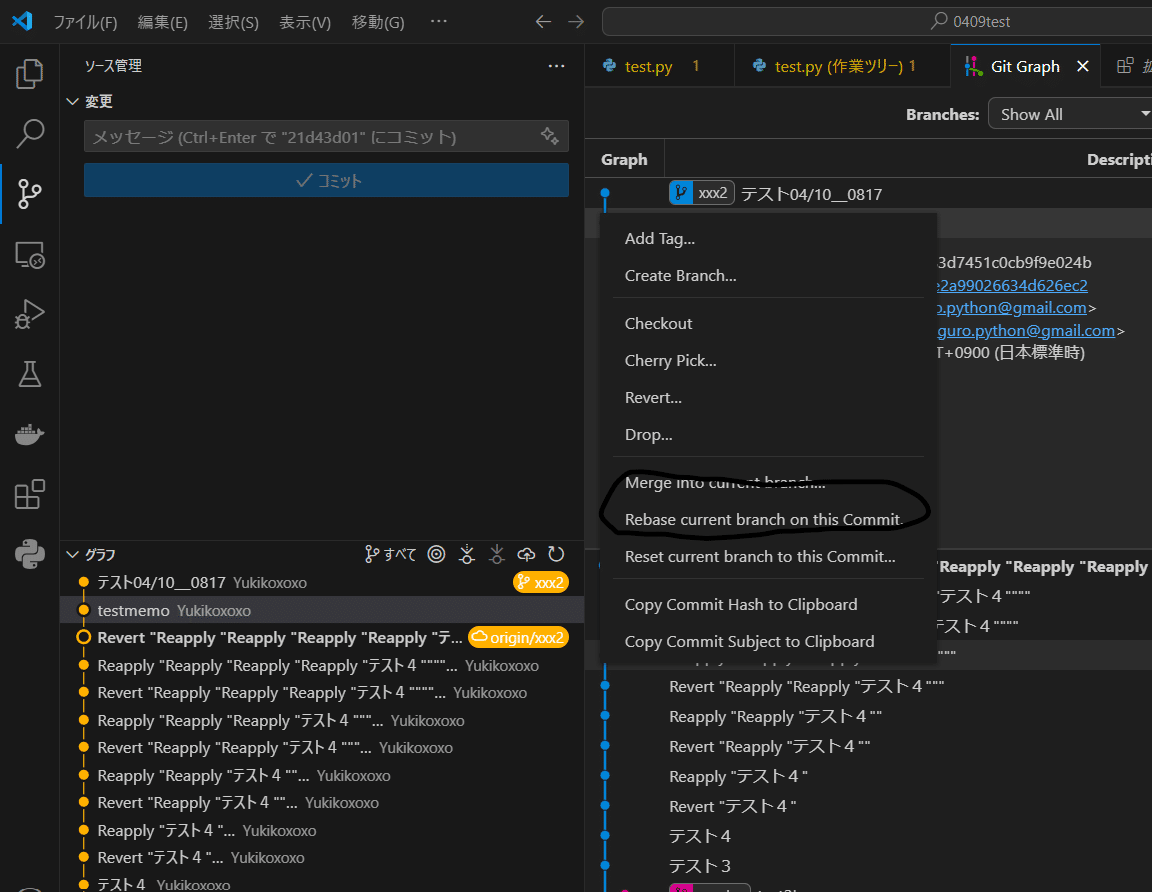
Task: Open the Testing panel via the flask icon
Action: tap(29, 373)
